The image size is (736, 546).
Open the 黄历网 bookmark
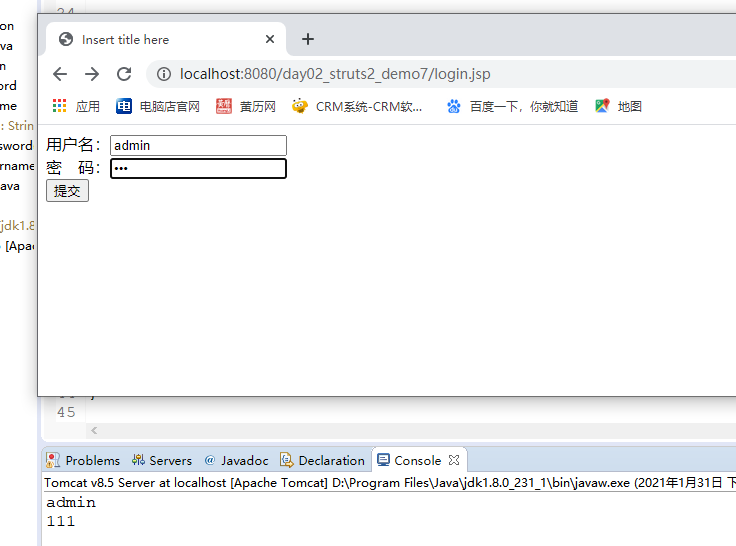click(245, 107)
